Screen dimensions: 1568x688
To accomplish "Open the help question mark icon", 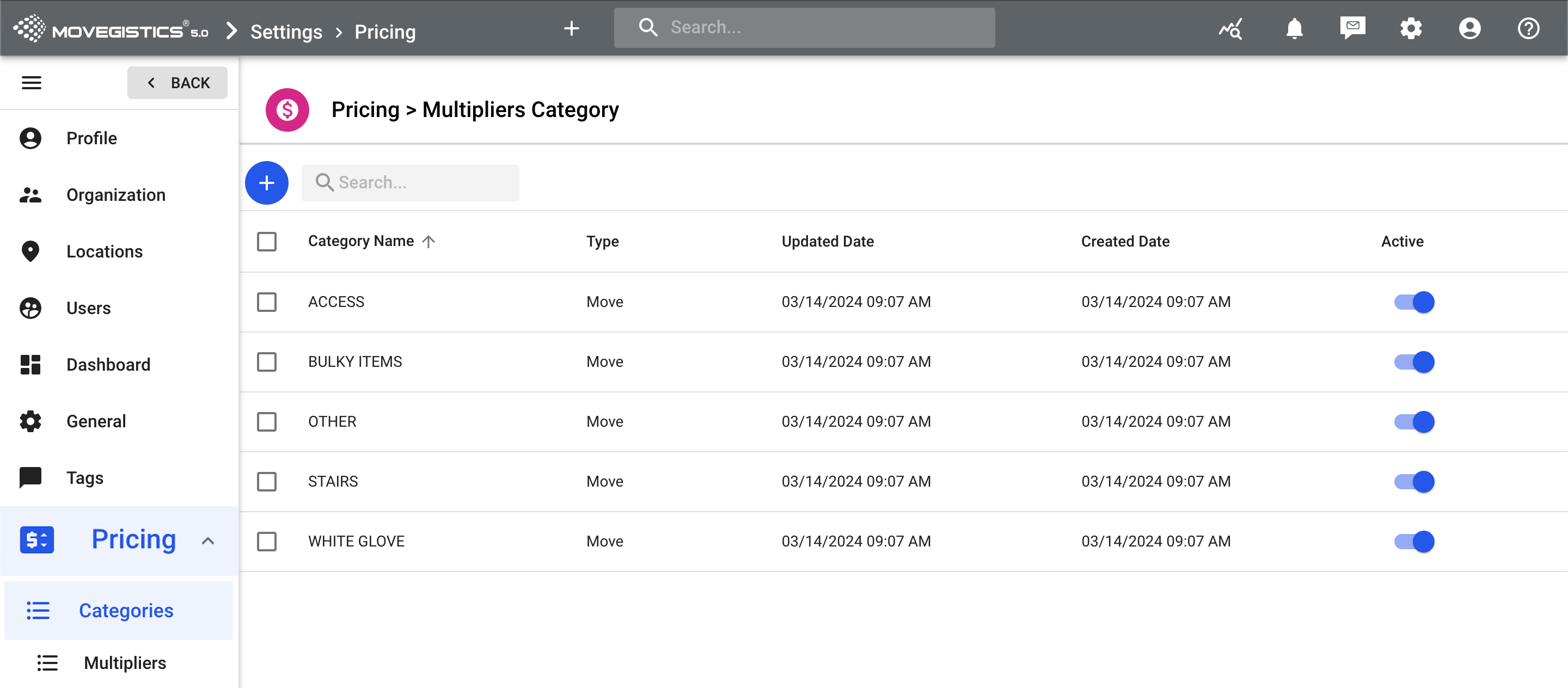I will coord(1528,29).
